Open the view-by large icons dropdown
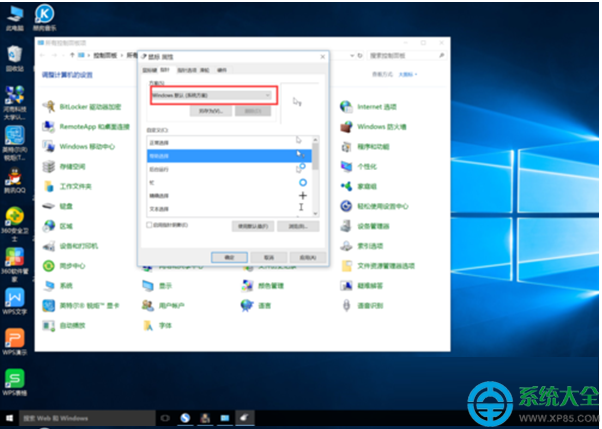Viewport: 602px width, 429px height. 408,74
